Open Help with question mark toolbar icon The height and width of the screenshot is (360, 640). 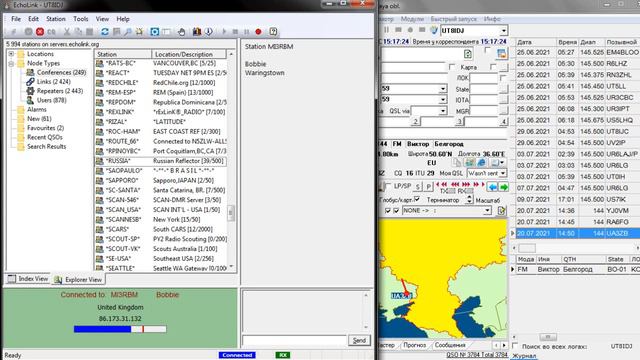(273, 31)
